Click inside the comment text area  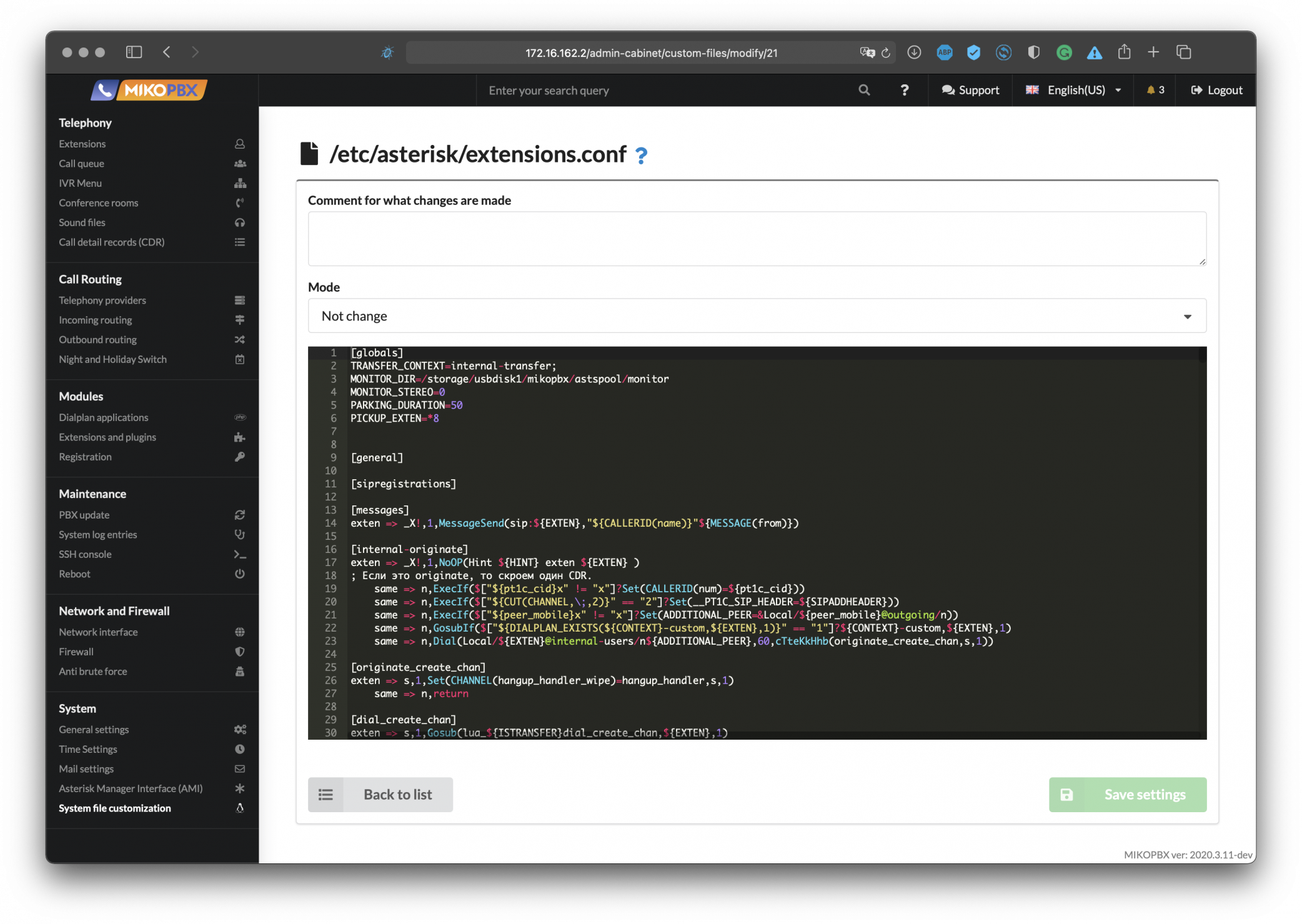click(756, 239)
